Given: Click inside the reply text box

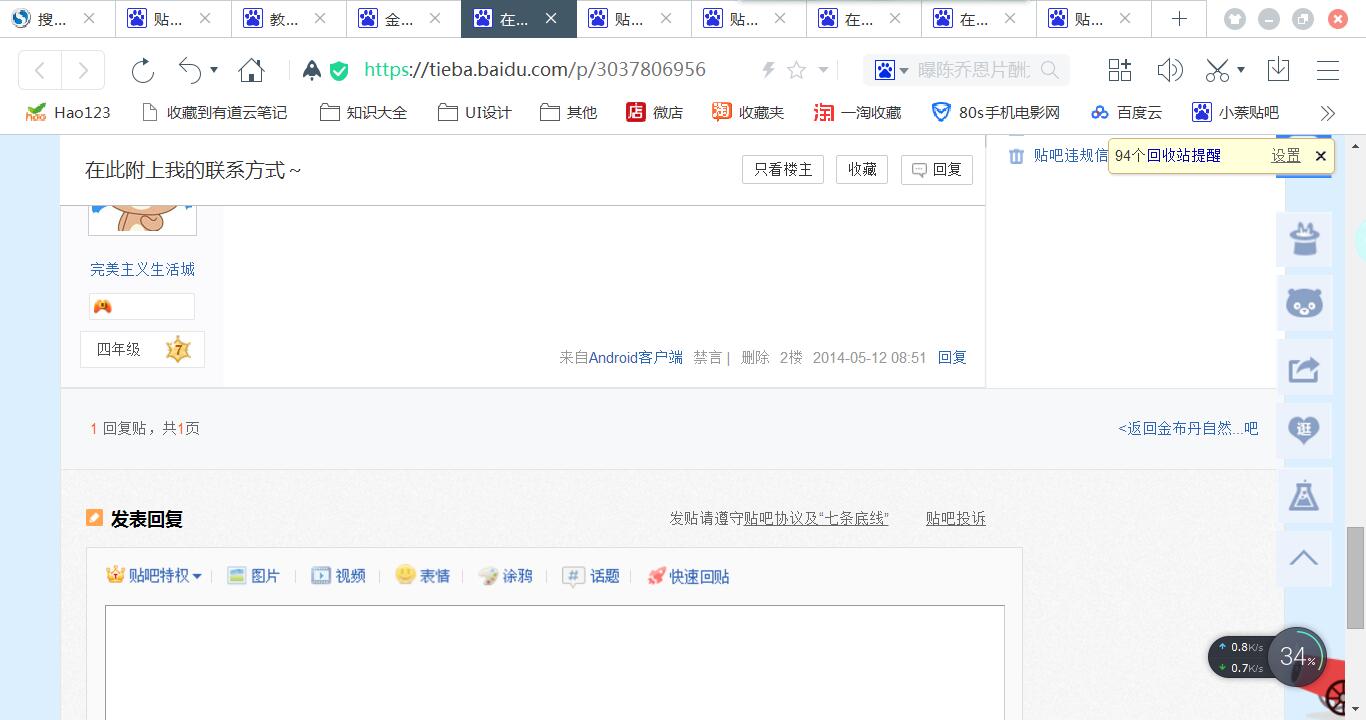Looking at the screenshot, I should click(x=554, y=660).
